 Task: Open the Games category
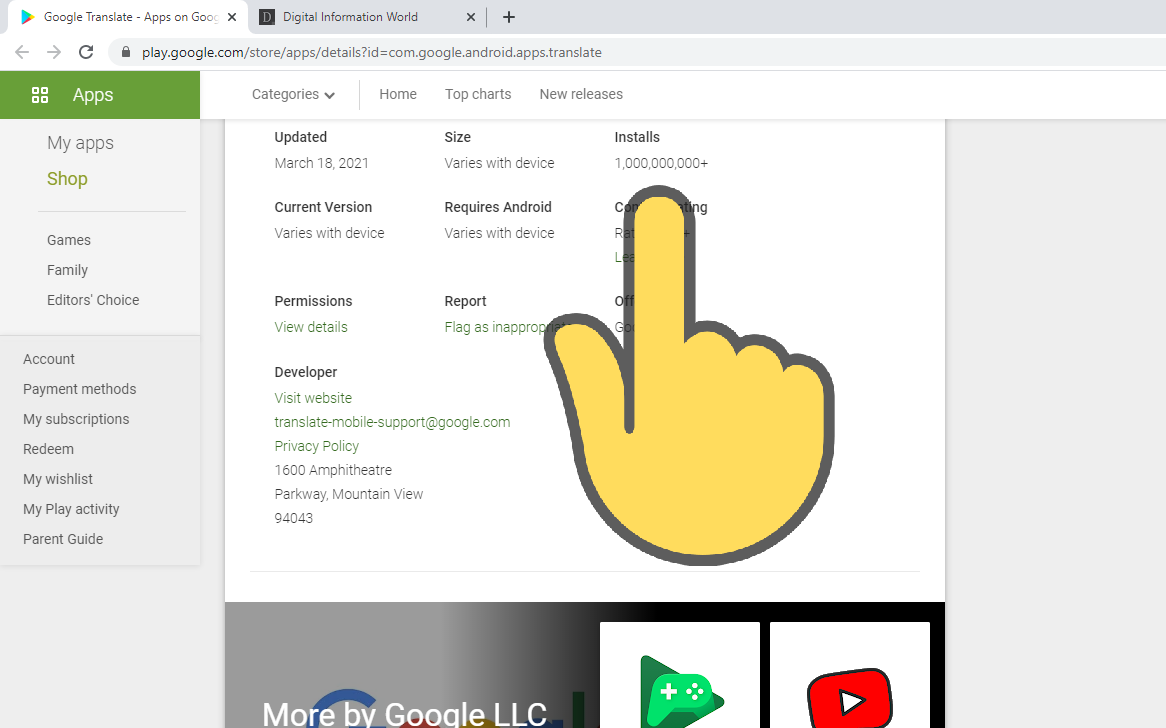coord(68,240)
